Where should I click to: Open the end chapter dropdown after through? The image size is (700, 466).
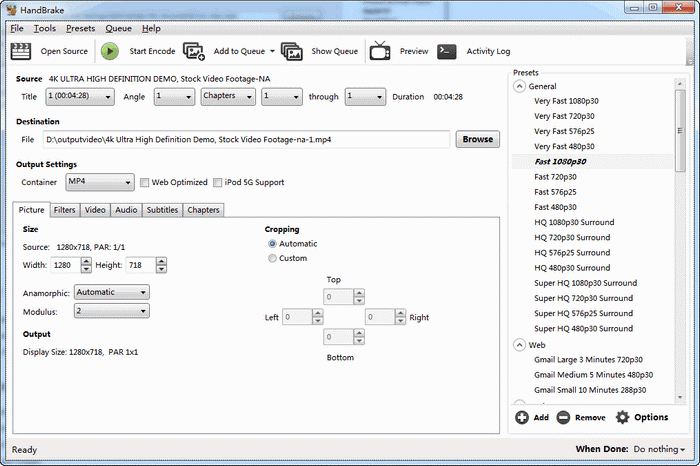(x=365, y=96)
